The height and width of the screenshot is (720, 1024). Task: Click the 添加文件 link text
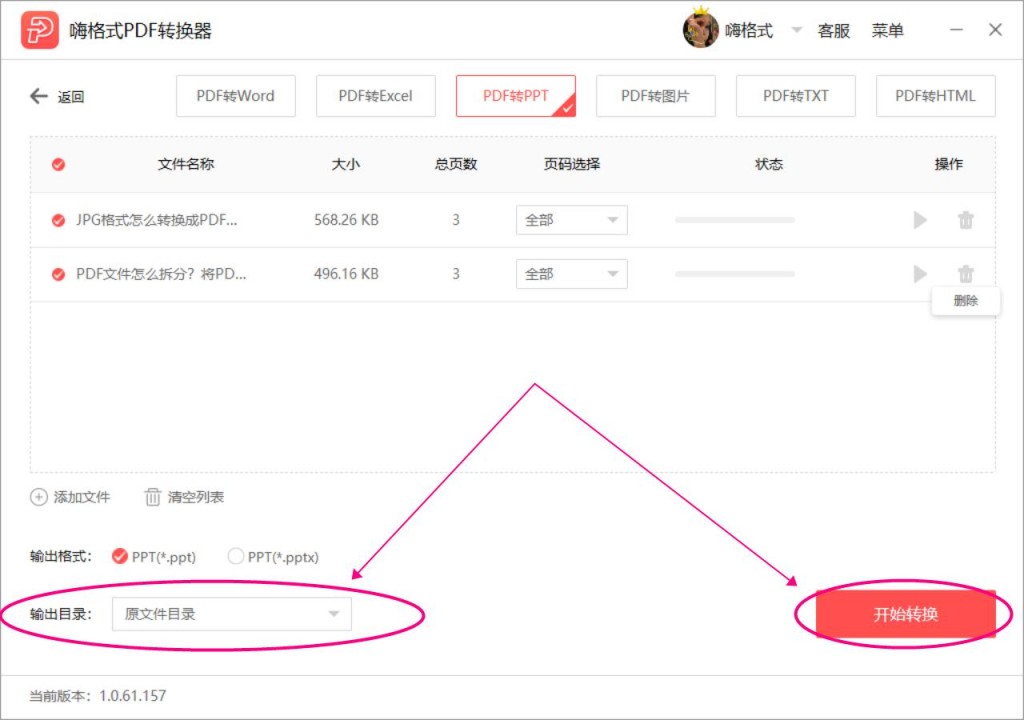pyautogui.click(x=82, y=497)
